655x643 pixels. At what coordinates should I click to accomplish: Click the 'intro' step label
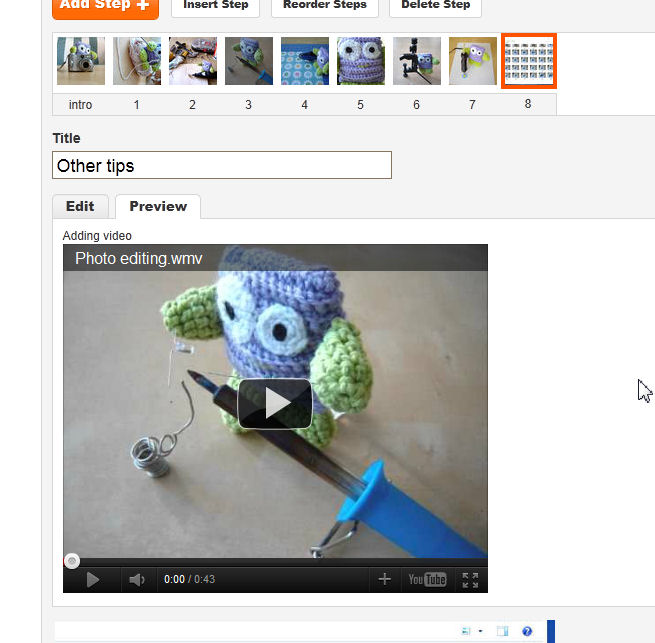[x=80, y=104]
